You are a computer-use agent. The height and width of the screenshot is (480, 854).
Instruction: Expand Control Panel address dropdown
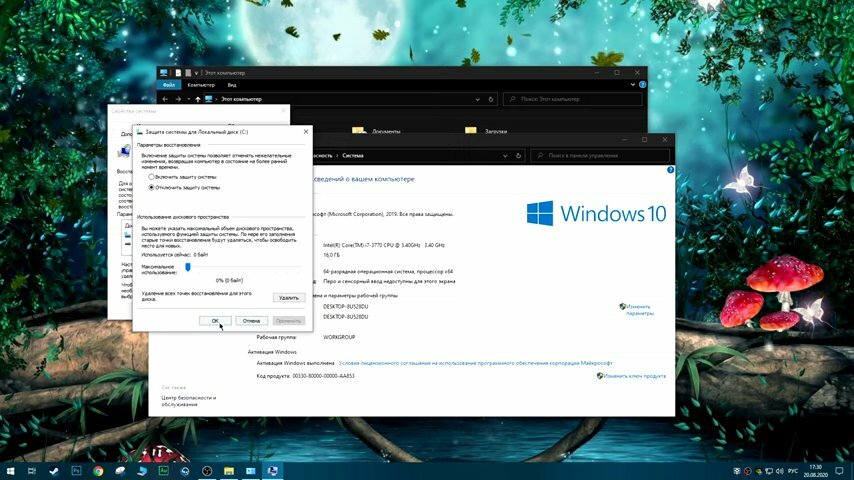[x=505, y=156]
